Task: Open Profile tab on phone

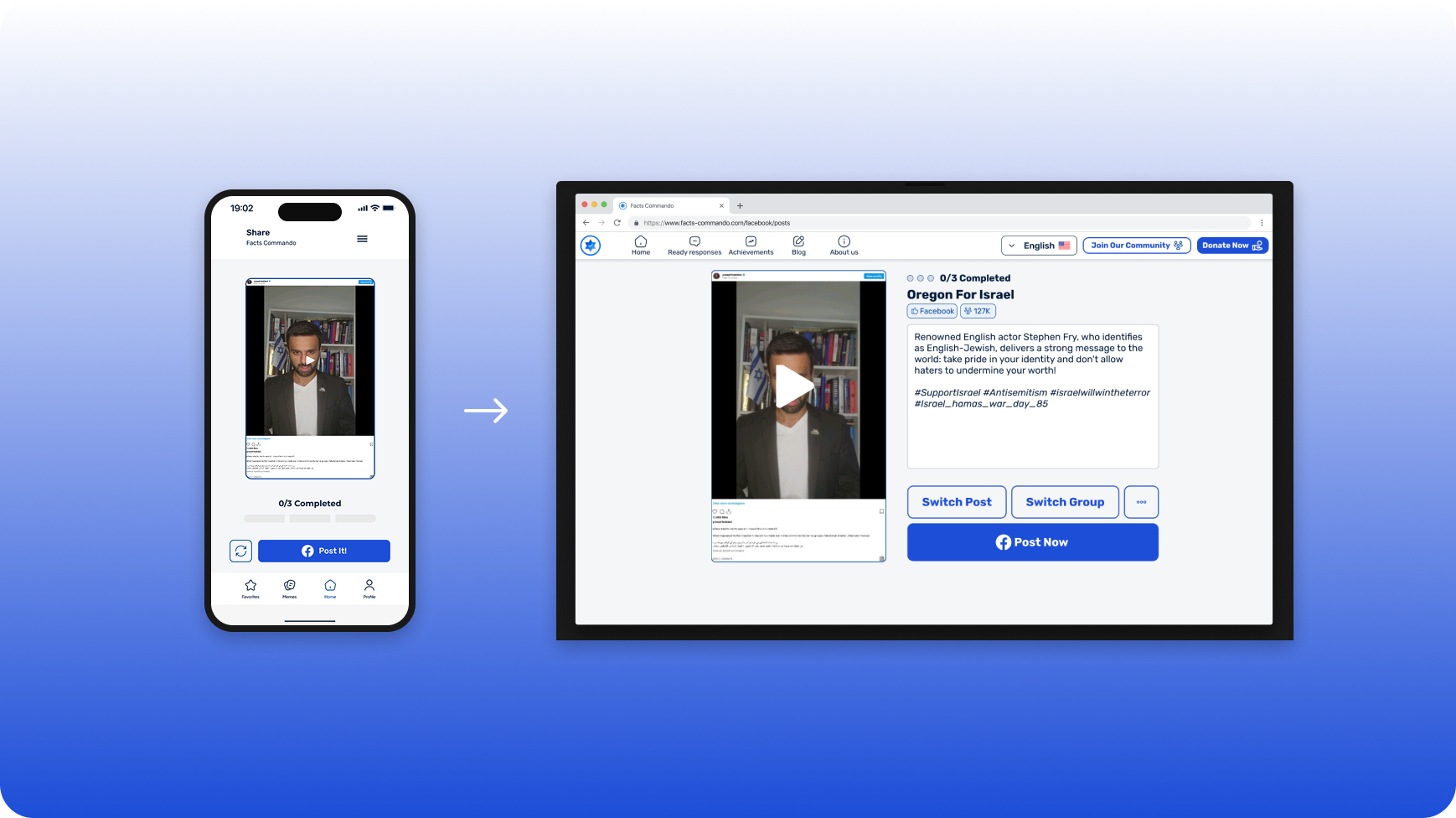Action: [x=369, y=588]
